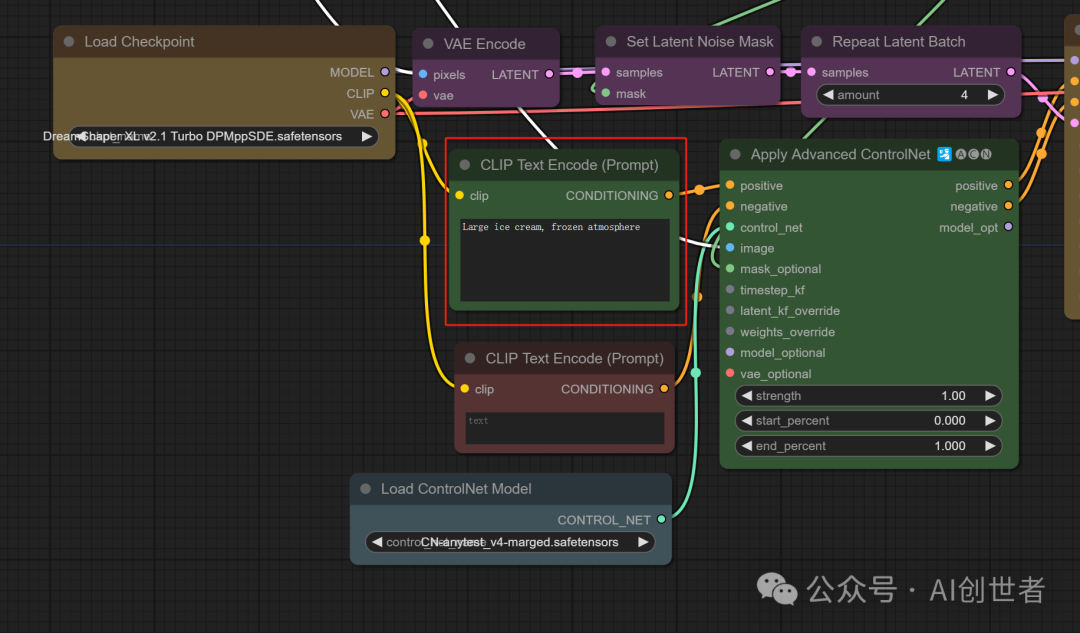1080x633 pixels.
Task: Increase the amount value with its right arrow
Action: 992,95
